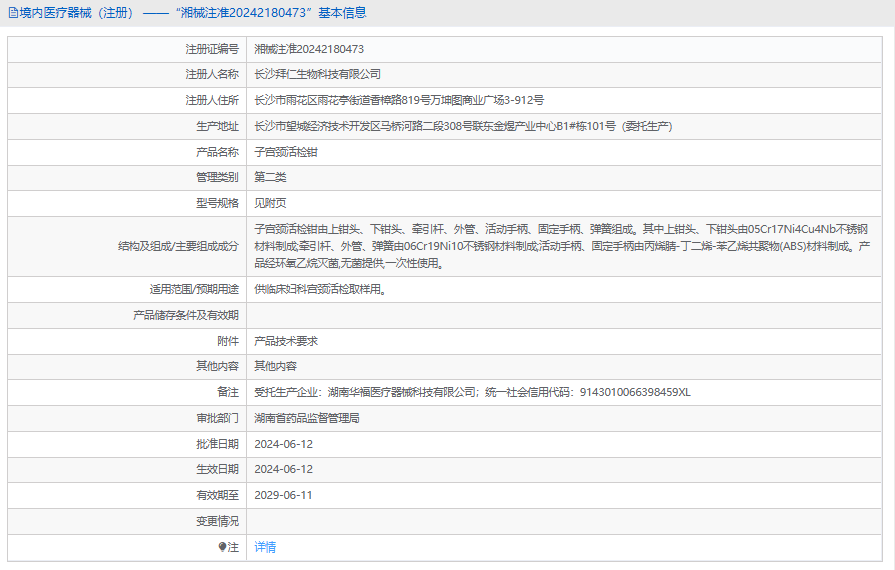Click the 产品技术要求 attachment value
The height and width of the screenshot is (570, 895).
[x=286, y=341]
